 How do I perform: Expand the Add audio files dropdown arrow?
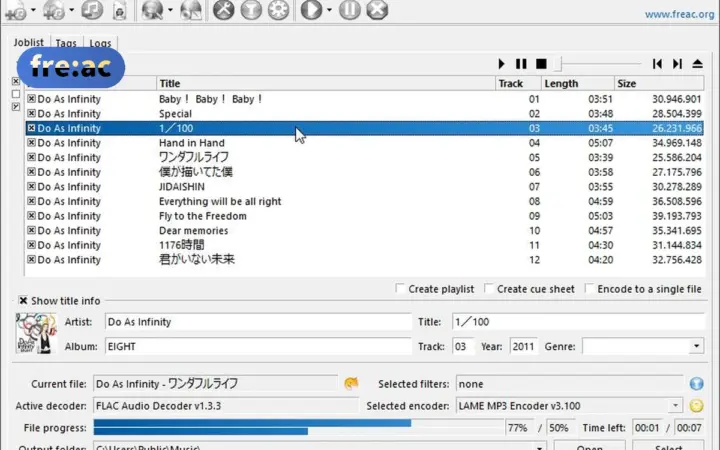tap(33, 10)
